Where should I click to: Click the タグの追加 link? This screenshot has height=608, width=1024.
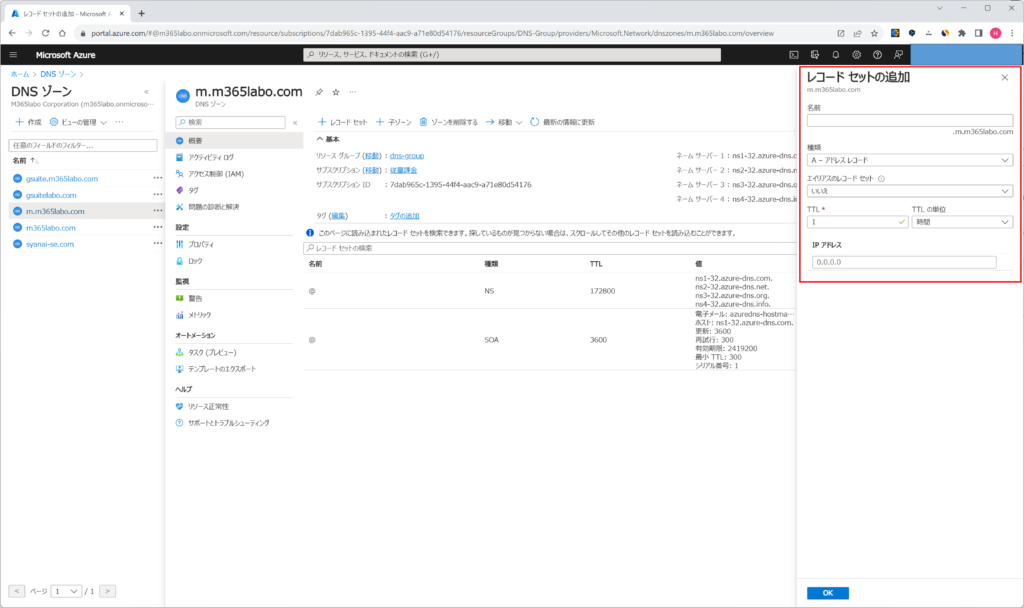coord(405,216)
